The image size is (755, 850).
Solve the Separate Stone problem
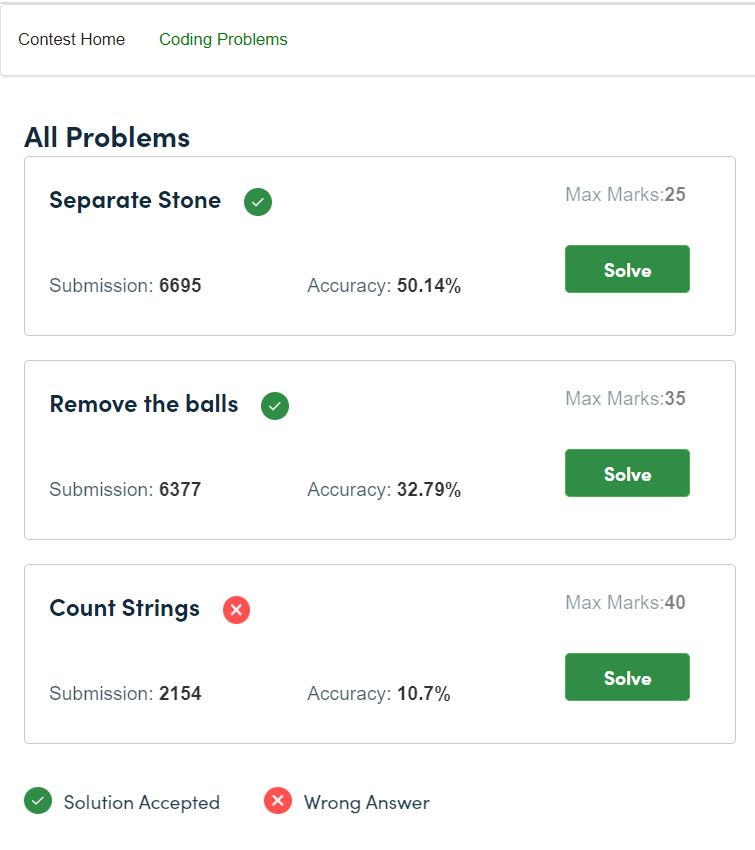tap(627, 269)
